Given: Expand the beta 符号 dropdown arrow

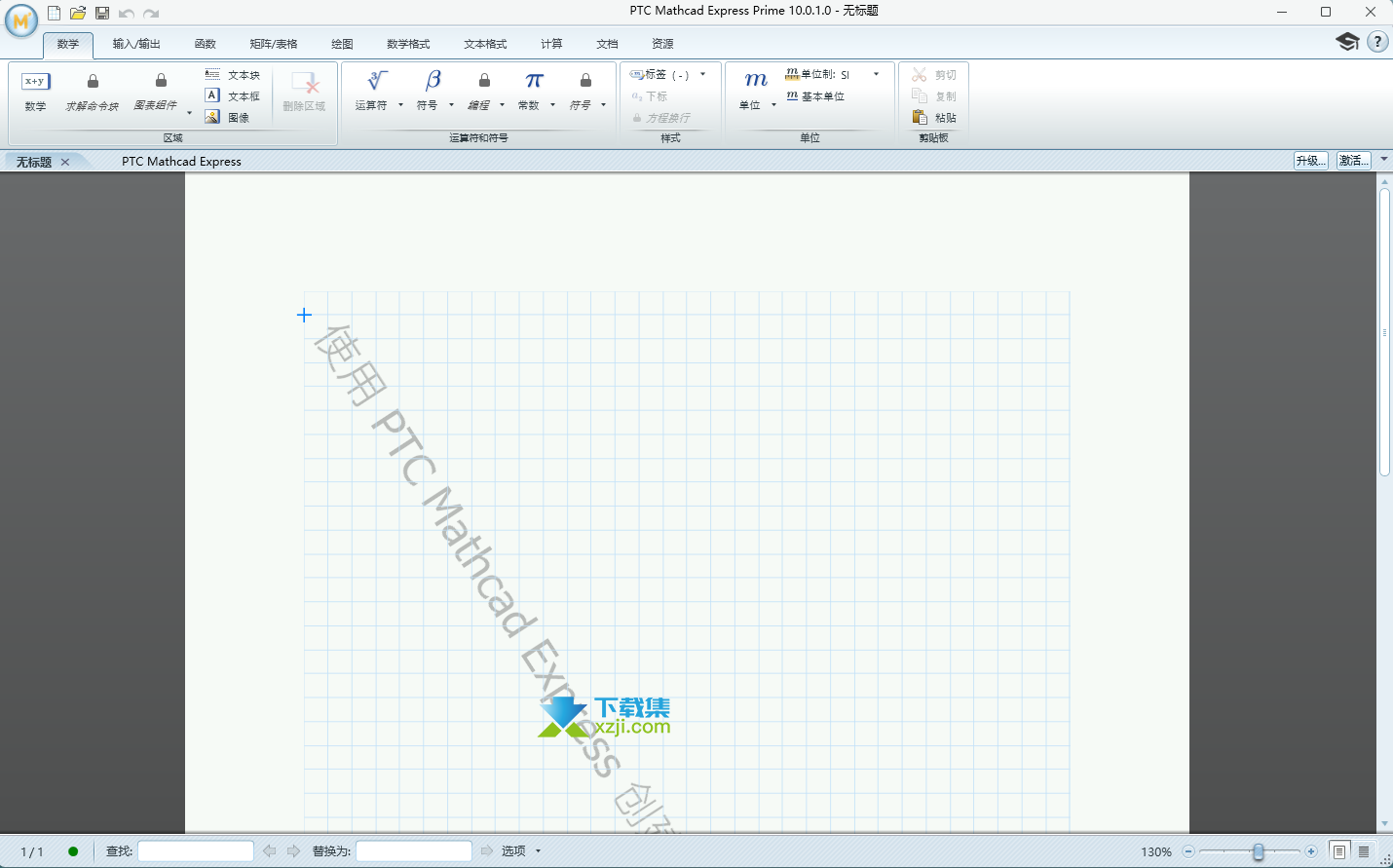Looking at the screenshot, I should (451, 105).
